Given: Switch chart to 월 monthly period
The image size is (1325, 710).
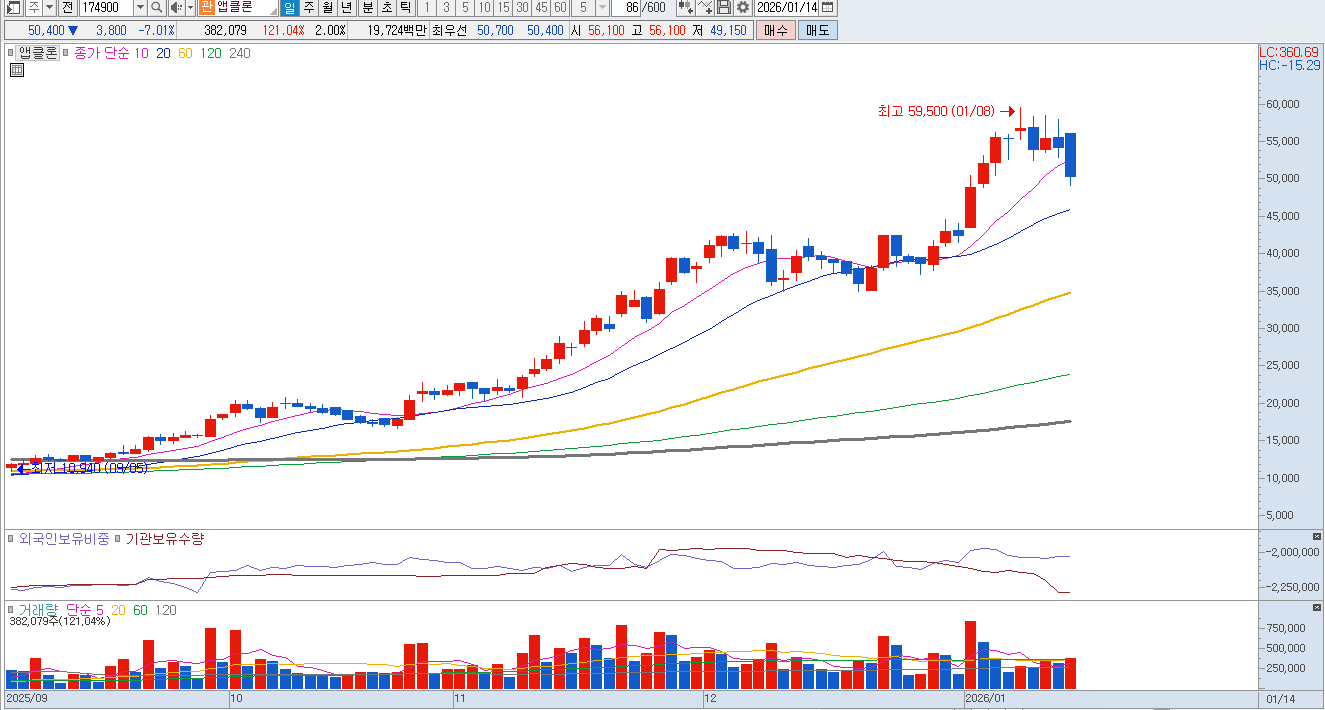Looking at the screenshot, I should pyautogui.click(x=327, y=8).
